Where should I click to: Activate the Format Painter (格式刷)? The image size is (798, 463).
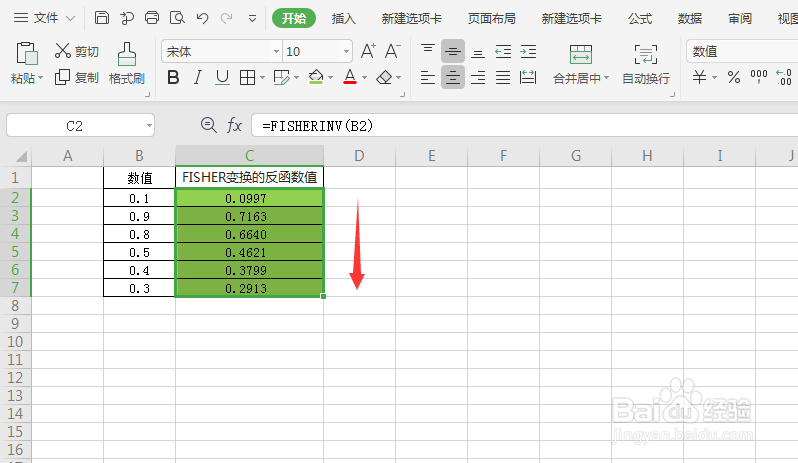[127, 64]
